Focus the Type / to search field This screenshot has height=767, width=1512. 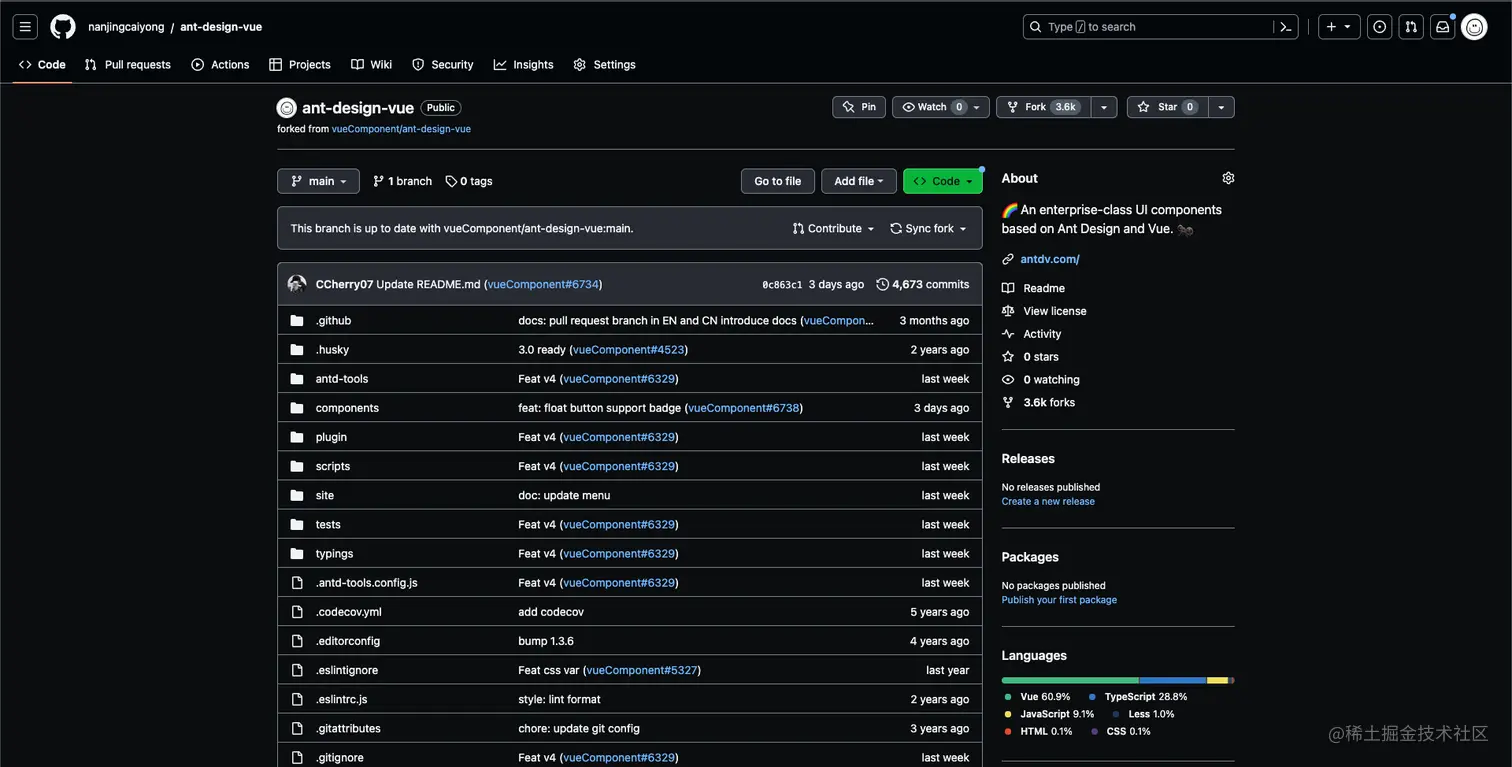tap(1147, 27)
